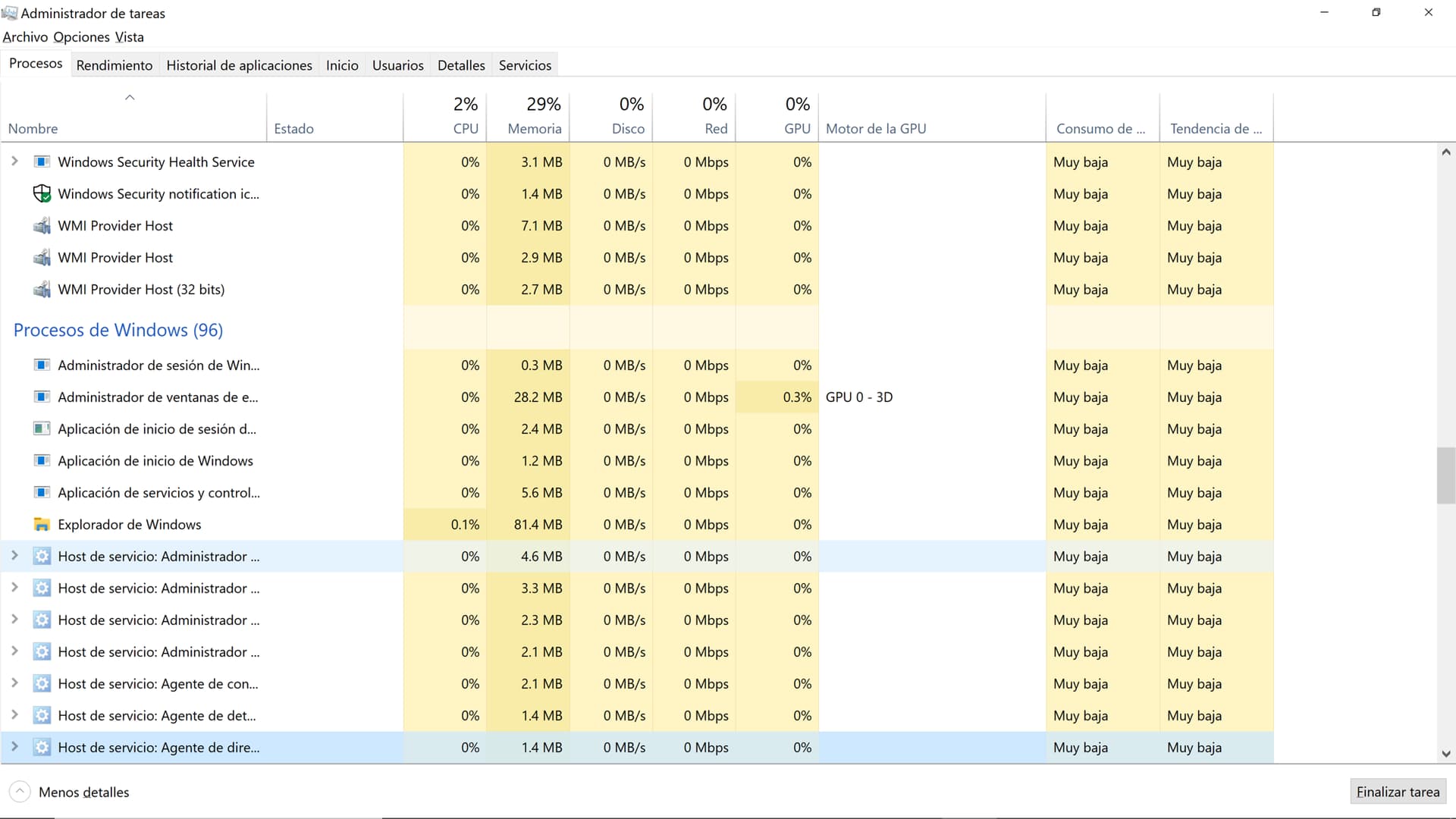Viewport: 1456px width, 819px height.
Task: Sort by Tendencia de consumo column header
Action: coord(1216,118)
